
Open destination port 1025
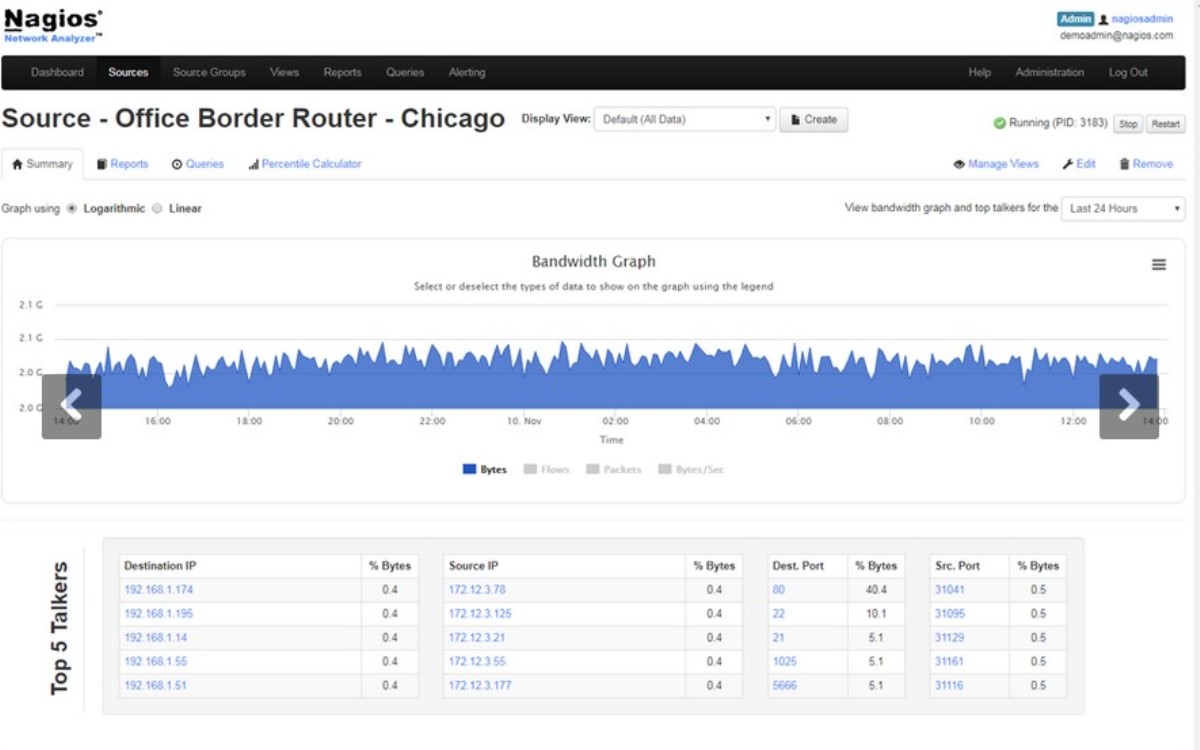click(784, 662)
